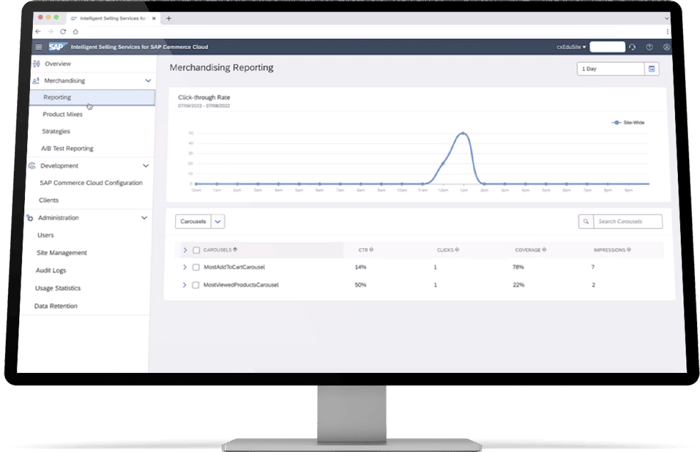This screenshot has height=452, width=700.
Task: Collapse the Merchandising section chevron
Action: [148, 81]
